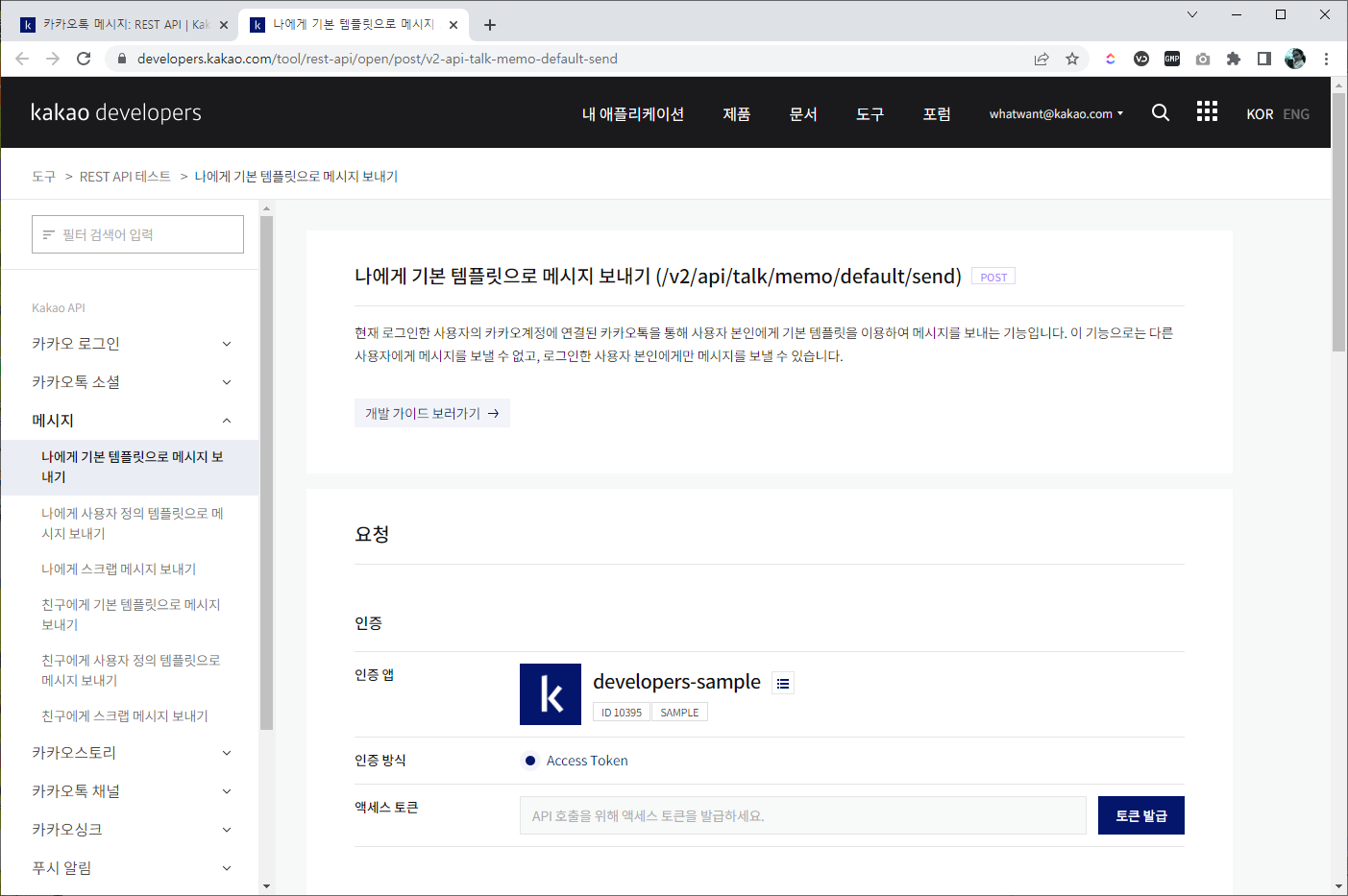Click the 토큰 발급 button

(x=1141, y=815)
